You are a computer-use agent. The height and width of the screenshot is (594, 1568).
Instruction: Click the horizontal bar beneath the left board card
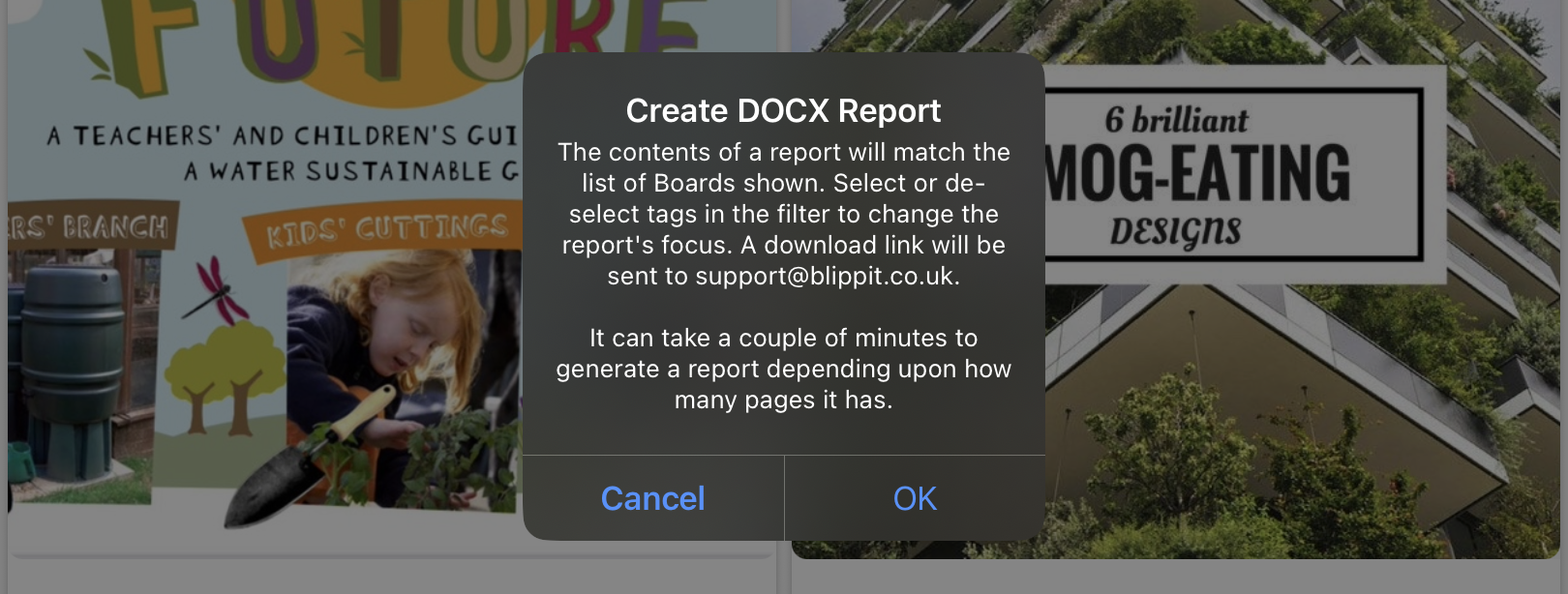(x=391, y=556)
